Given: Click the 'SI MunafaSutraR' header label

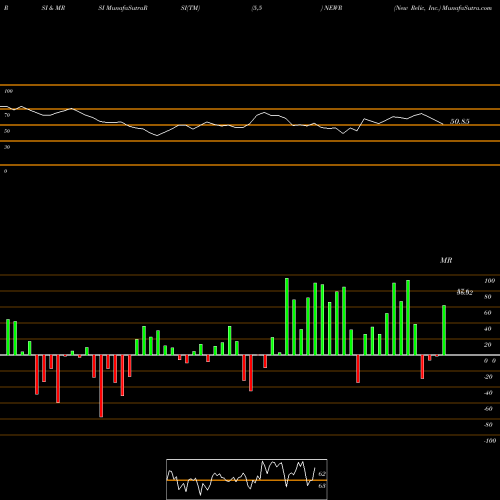Looking at the screenshot, I should coord(123,8).
